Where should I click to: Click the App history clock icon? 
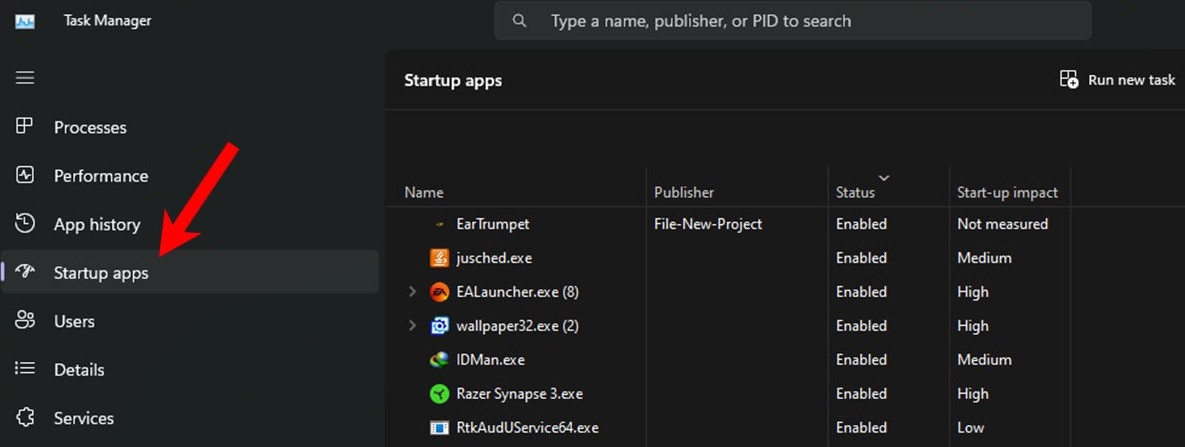pyautogui.click(x=25, y=223)
